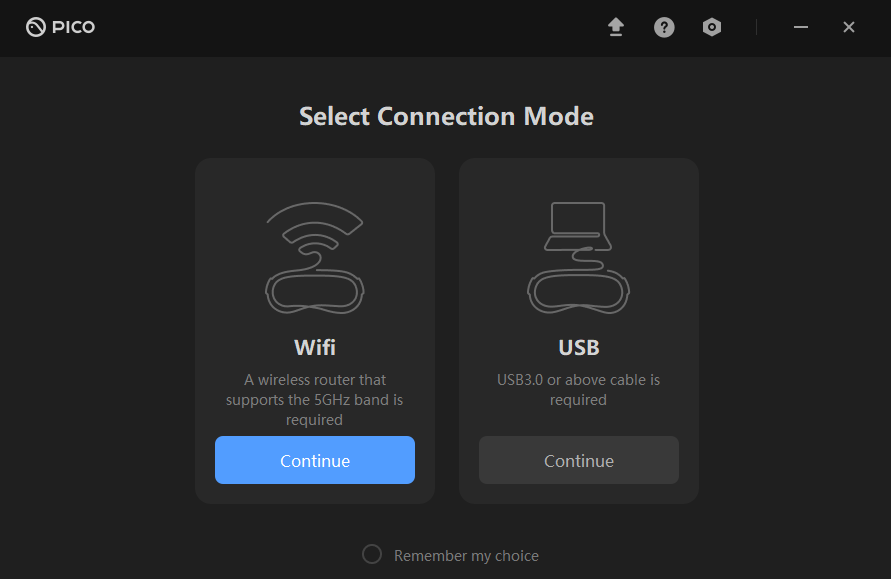Continue with Wifi connection
The image size is (891, 579).
point(315,460)
